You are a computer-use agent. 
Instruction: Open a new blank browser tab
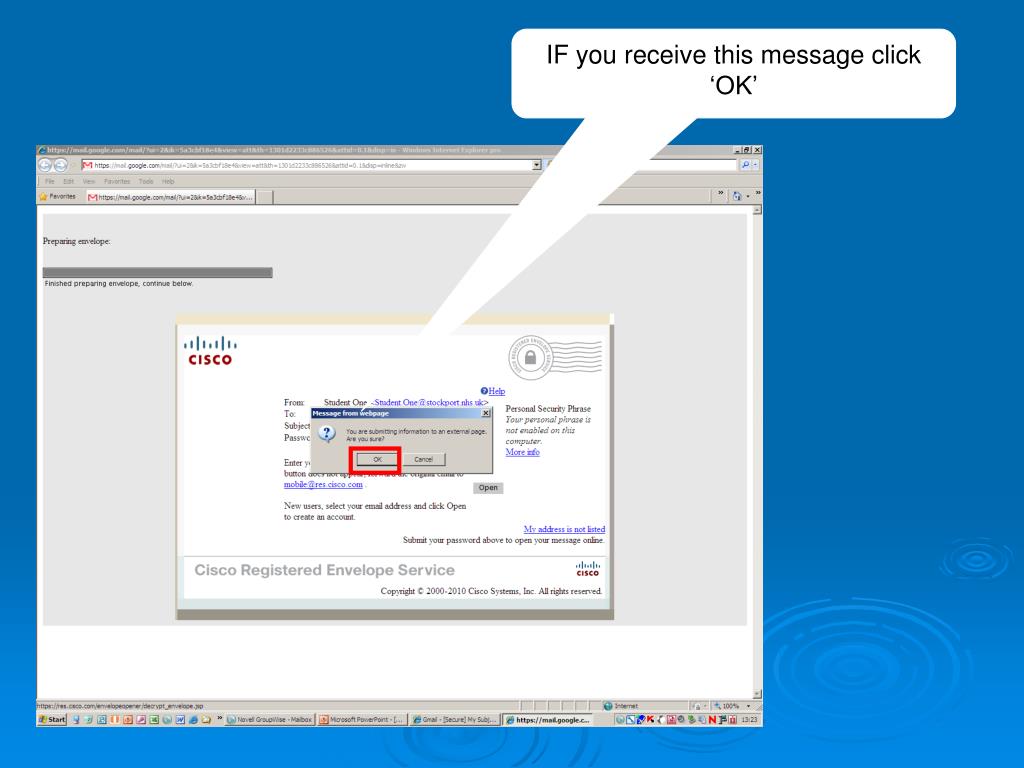264,197
